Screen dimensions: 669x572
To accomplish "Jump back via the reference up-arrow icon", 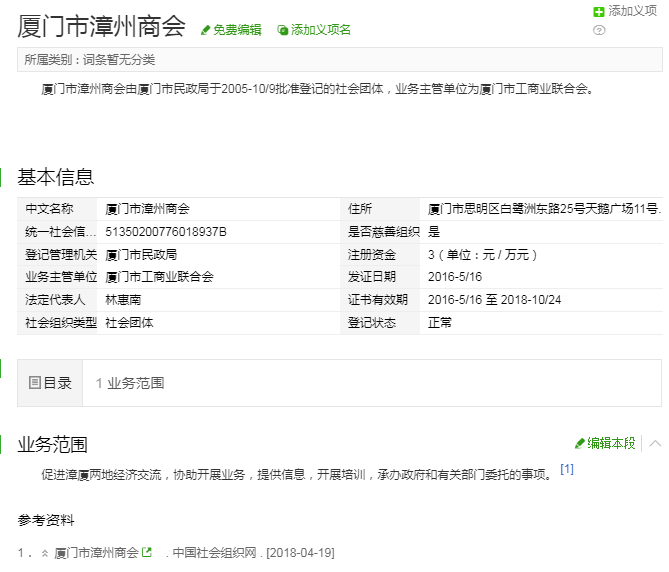I will point(45,554).
